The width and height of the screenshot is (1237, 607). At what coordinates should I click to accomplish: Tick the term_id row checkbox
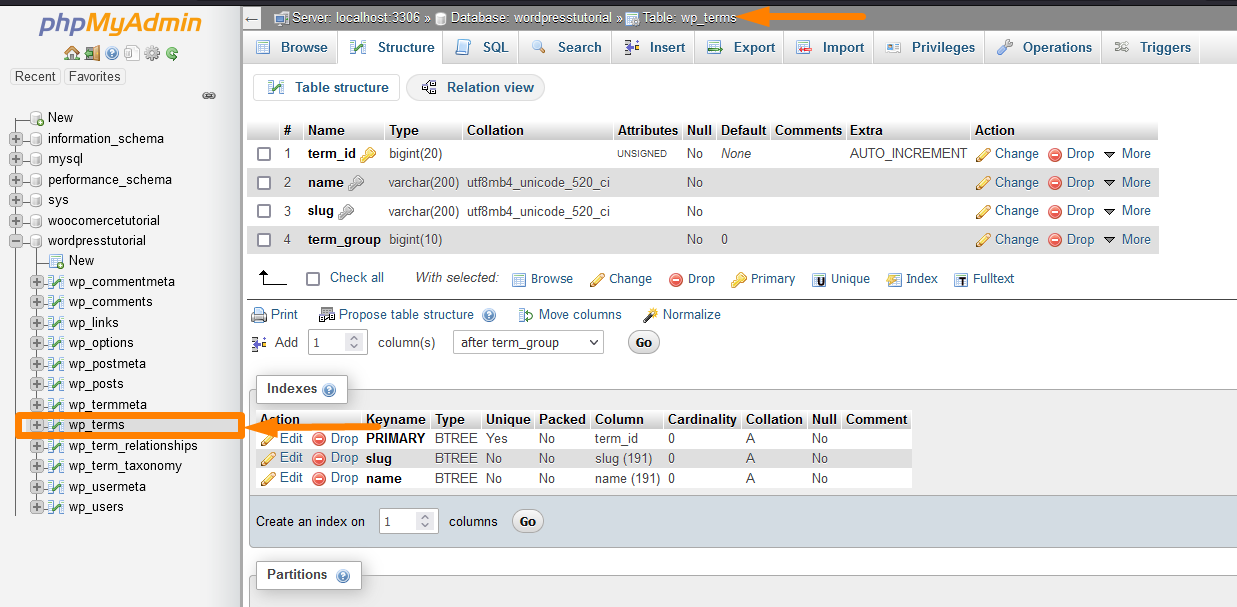tap(264, 154)
